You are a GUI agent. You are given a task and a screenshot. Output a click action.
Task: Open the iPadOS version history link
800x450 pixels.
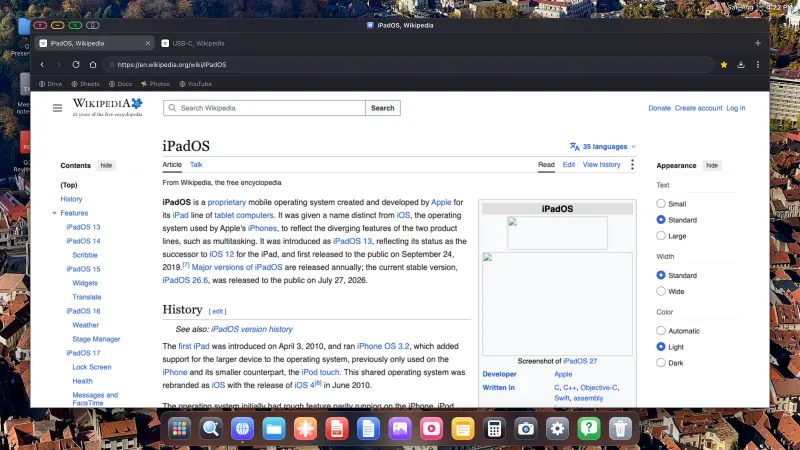tap(252, 329)
